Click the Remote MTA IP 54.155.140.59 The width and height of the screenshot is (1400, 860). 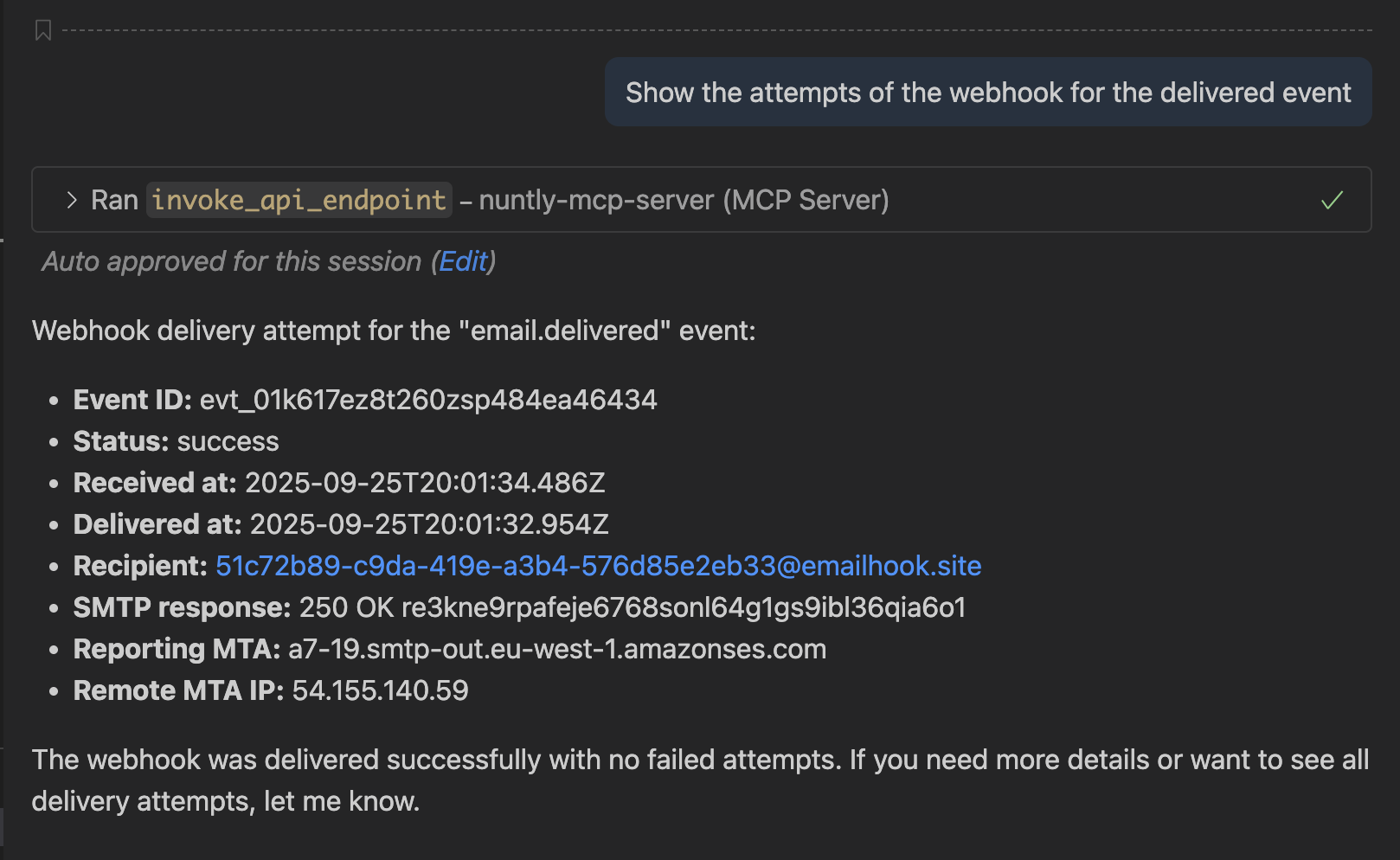(x=380, y=690)
